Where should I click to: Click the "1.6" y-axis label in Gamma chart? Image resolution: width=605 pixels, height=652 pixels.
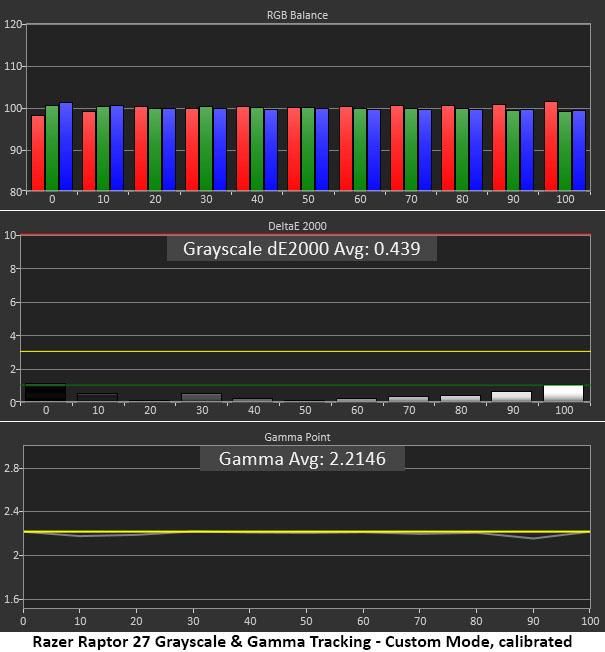click(x=11, y=599)
